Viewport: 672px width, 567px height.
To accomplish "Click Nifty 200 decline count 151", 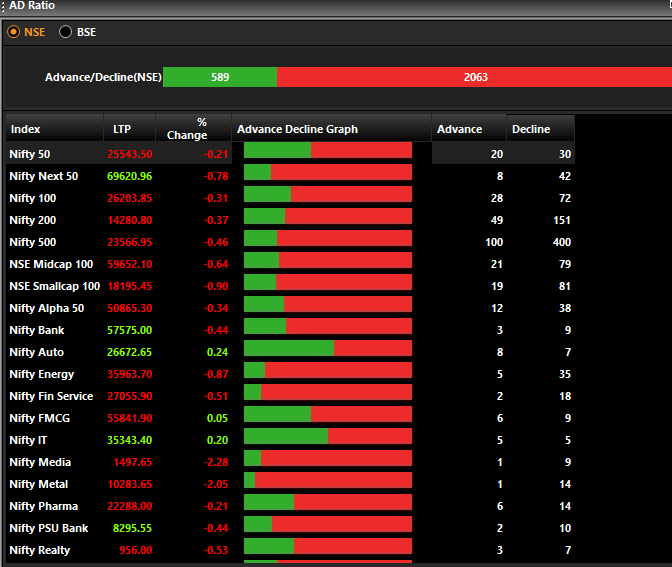I will [x=561, y=220].
